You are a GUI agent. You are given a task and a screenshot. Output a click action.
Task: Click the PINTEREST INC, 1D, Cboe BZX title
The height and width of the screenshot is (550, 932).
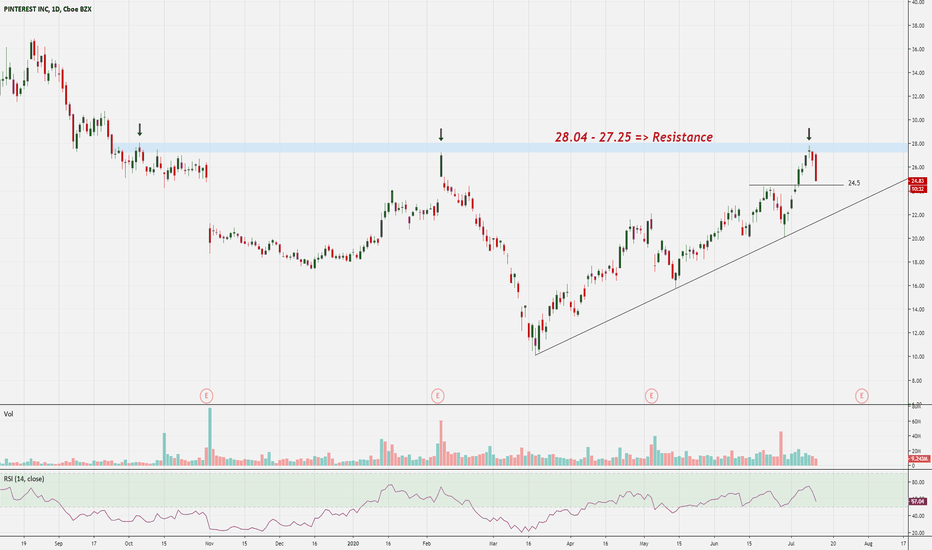click(x=48, y=10)
